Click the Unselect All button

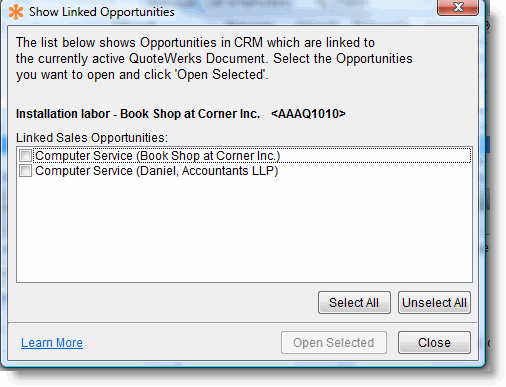434,303
